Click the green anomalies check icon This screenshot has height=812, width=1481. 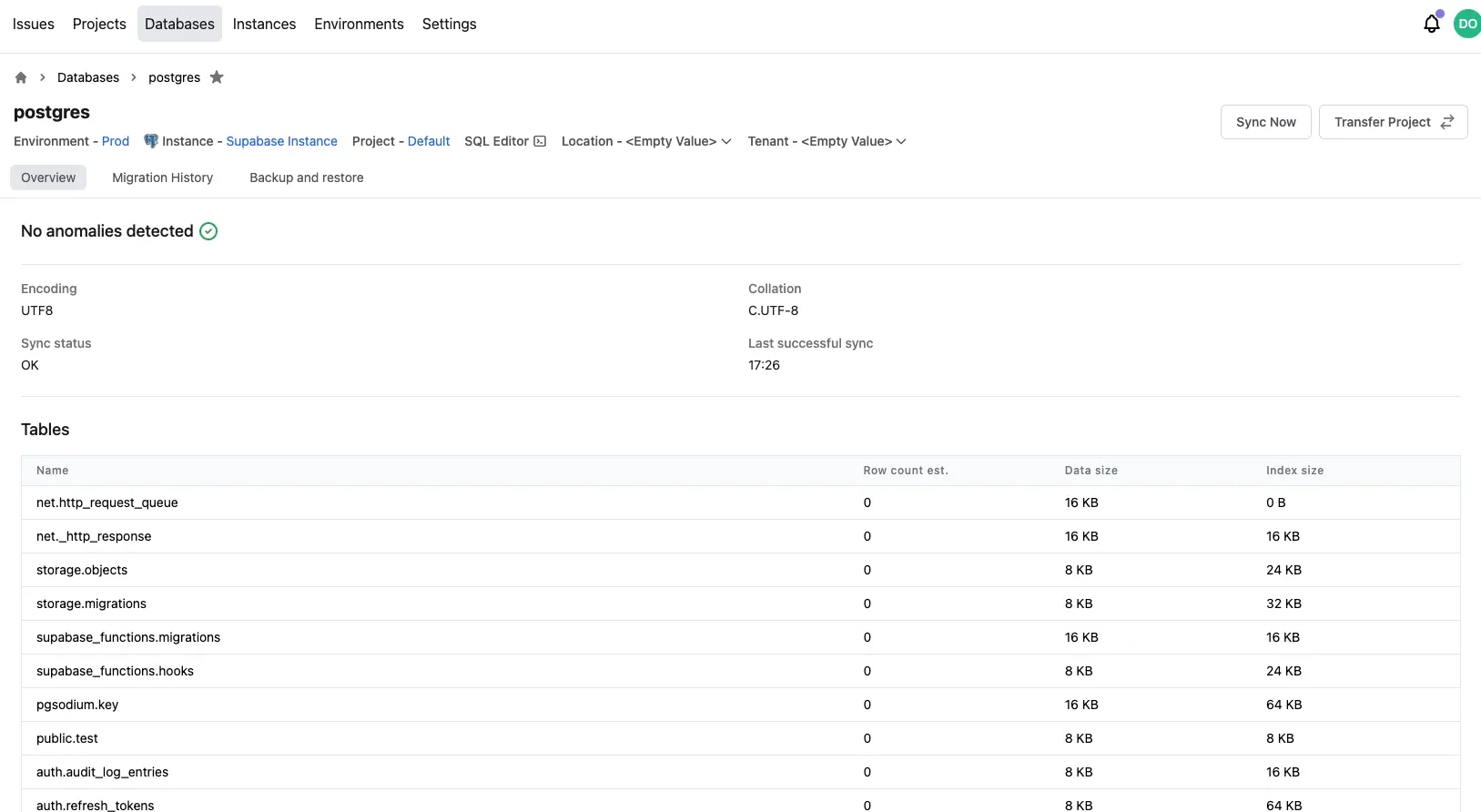pyautogui.click(x=208, y=231)
